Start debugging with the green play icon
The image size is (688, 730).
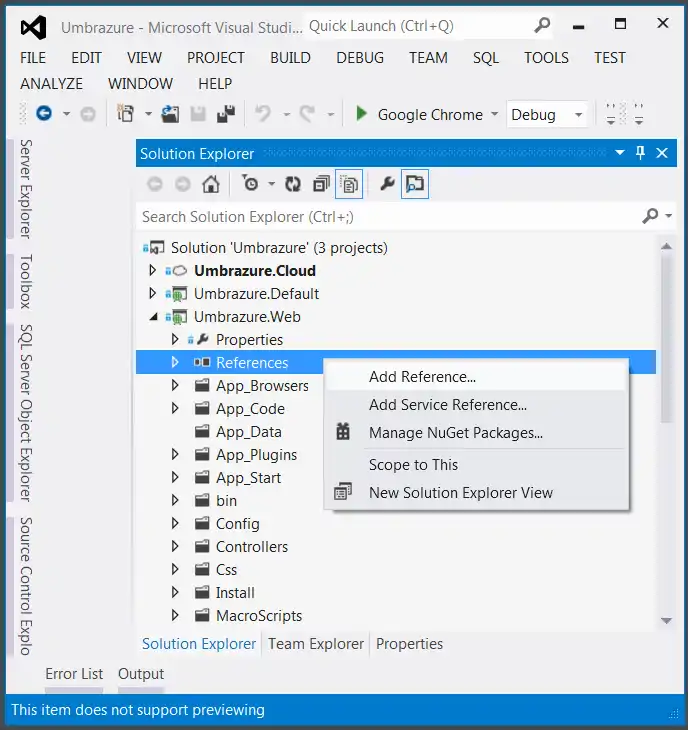pos(361,114)
